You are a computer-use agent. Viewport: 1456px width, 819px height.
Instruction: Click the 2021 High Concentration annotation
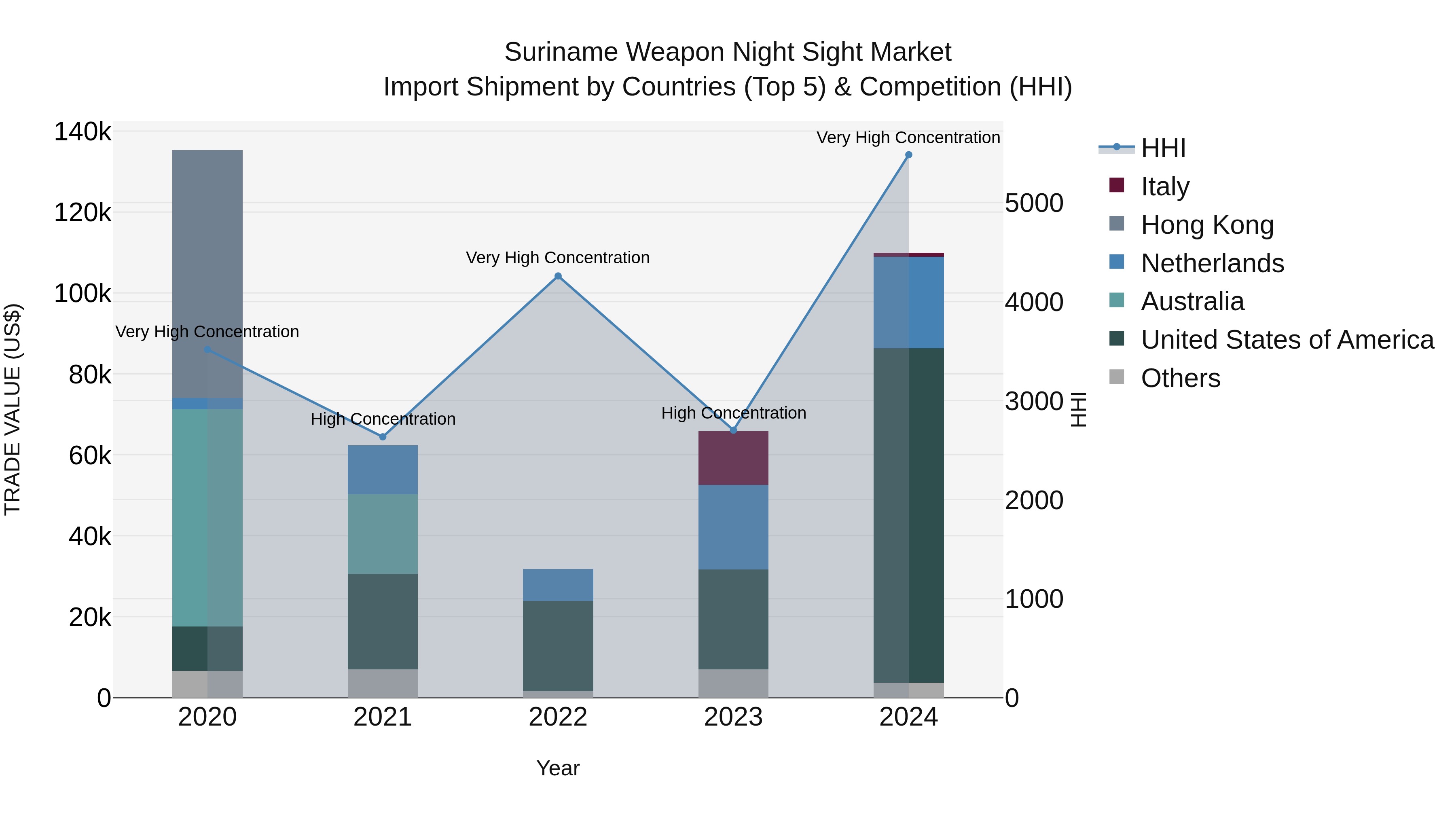tap(383, 419)
